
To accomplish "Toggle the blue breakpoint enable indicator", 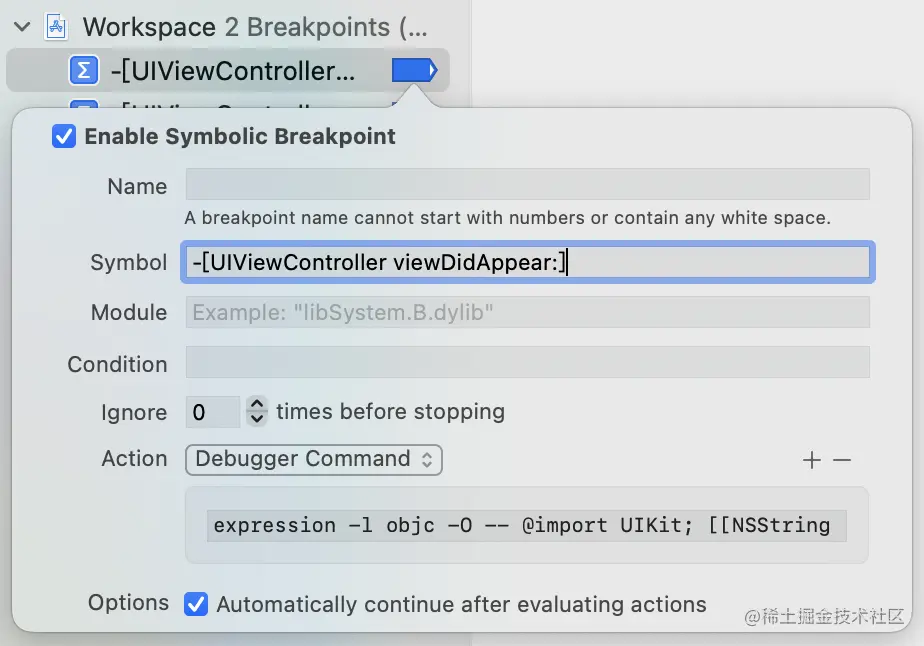I will [414, 71].
